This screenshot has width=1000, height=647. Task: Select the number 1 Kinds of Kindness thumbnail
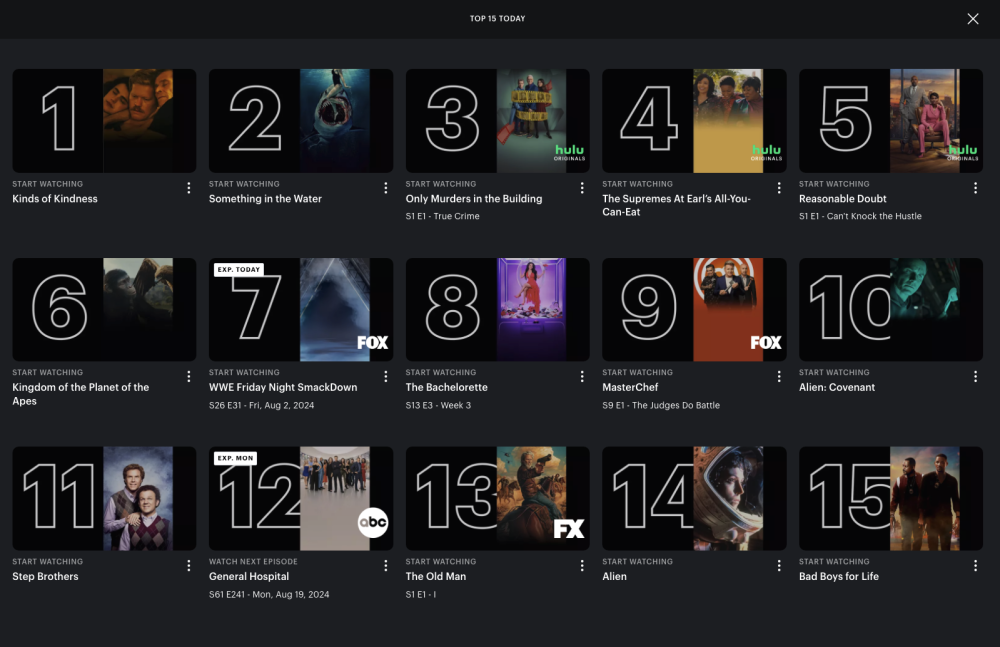104,121
